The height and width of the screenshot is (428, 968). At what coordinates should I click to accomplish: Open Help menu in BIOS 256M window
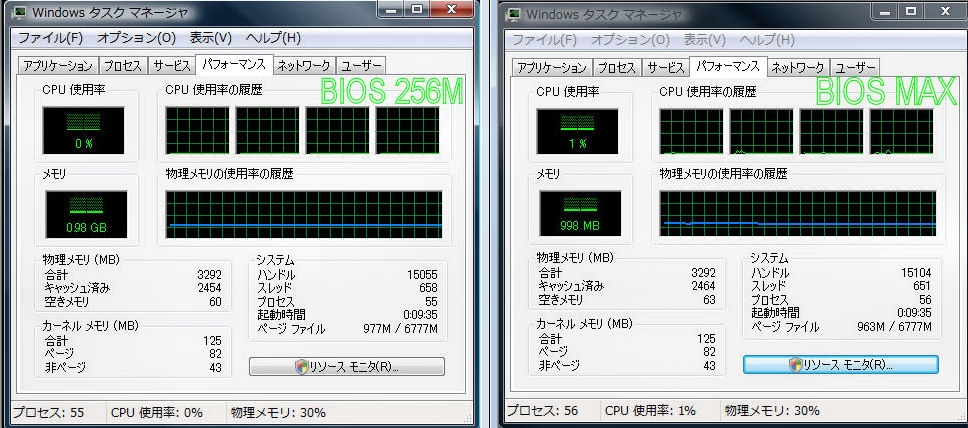[273, 38]
